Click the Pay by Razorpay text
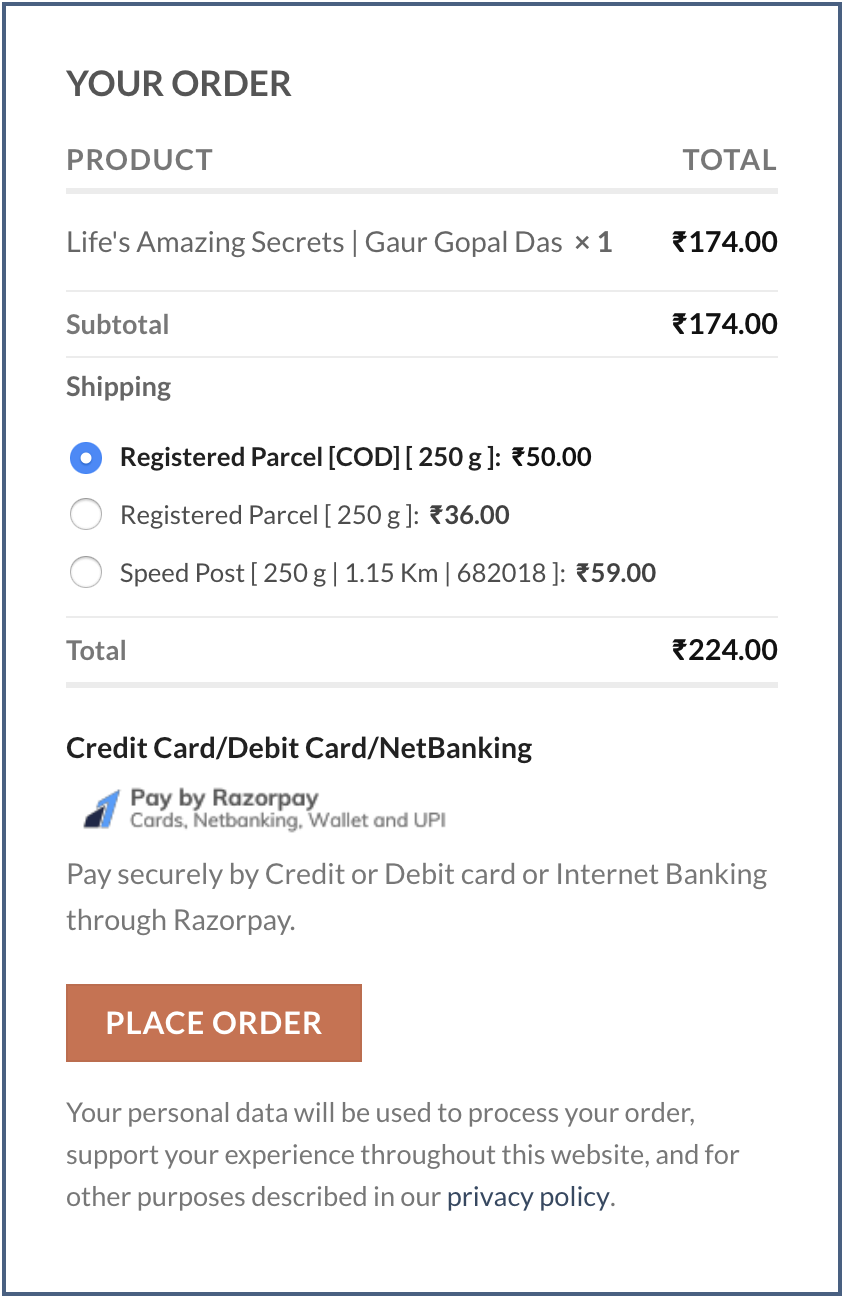The width and height of the screenshot is (844, 1298). click(224, 798)
